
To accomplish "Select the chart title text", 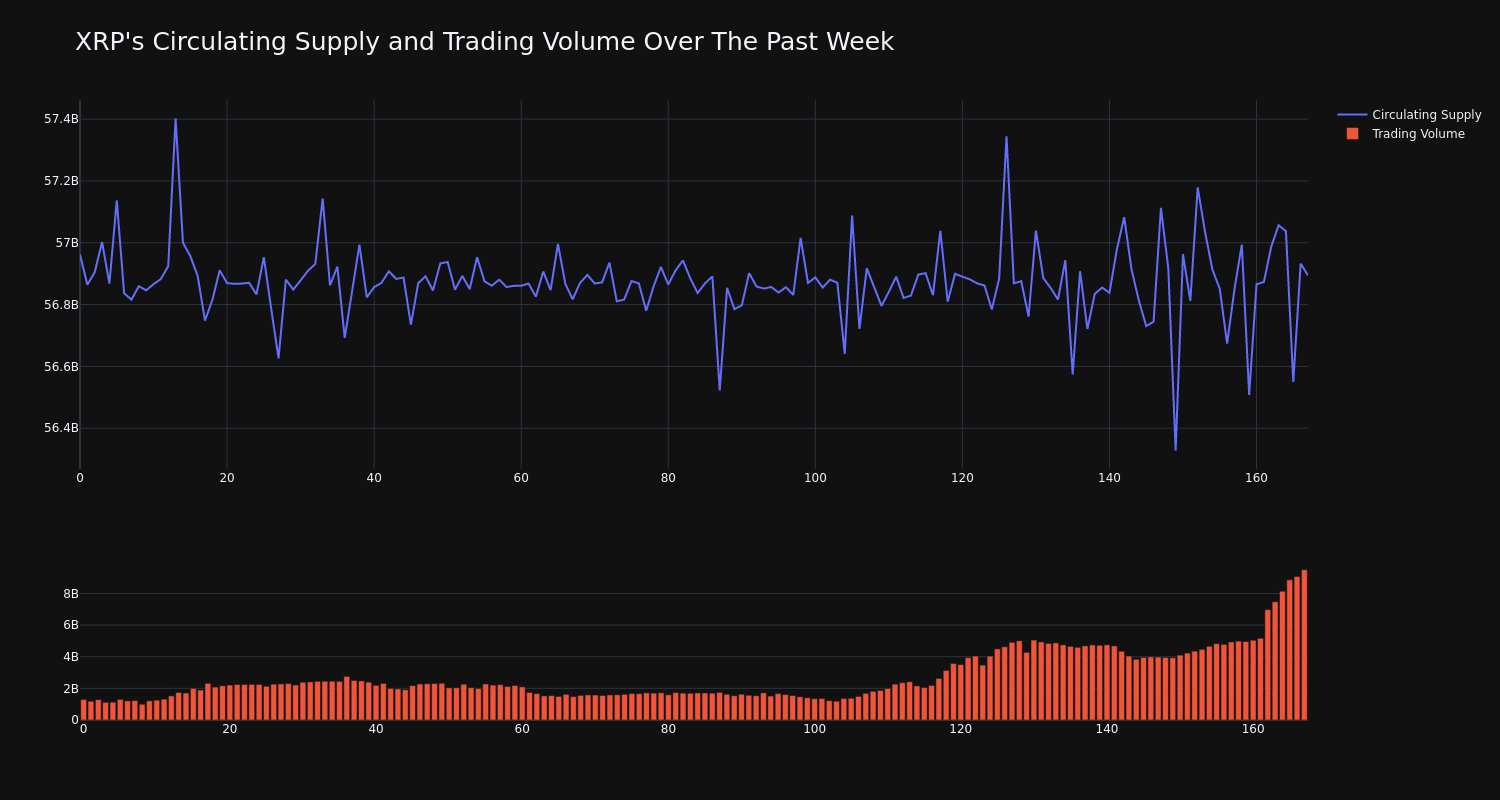I will click(484, 42).
